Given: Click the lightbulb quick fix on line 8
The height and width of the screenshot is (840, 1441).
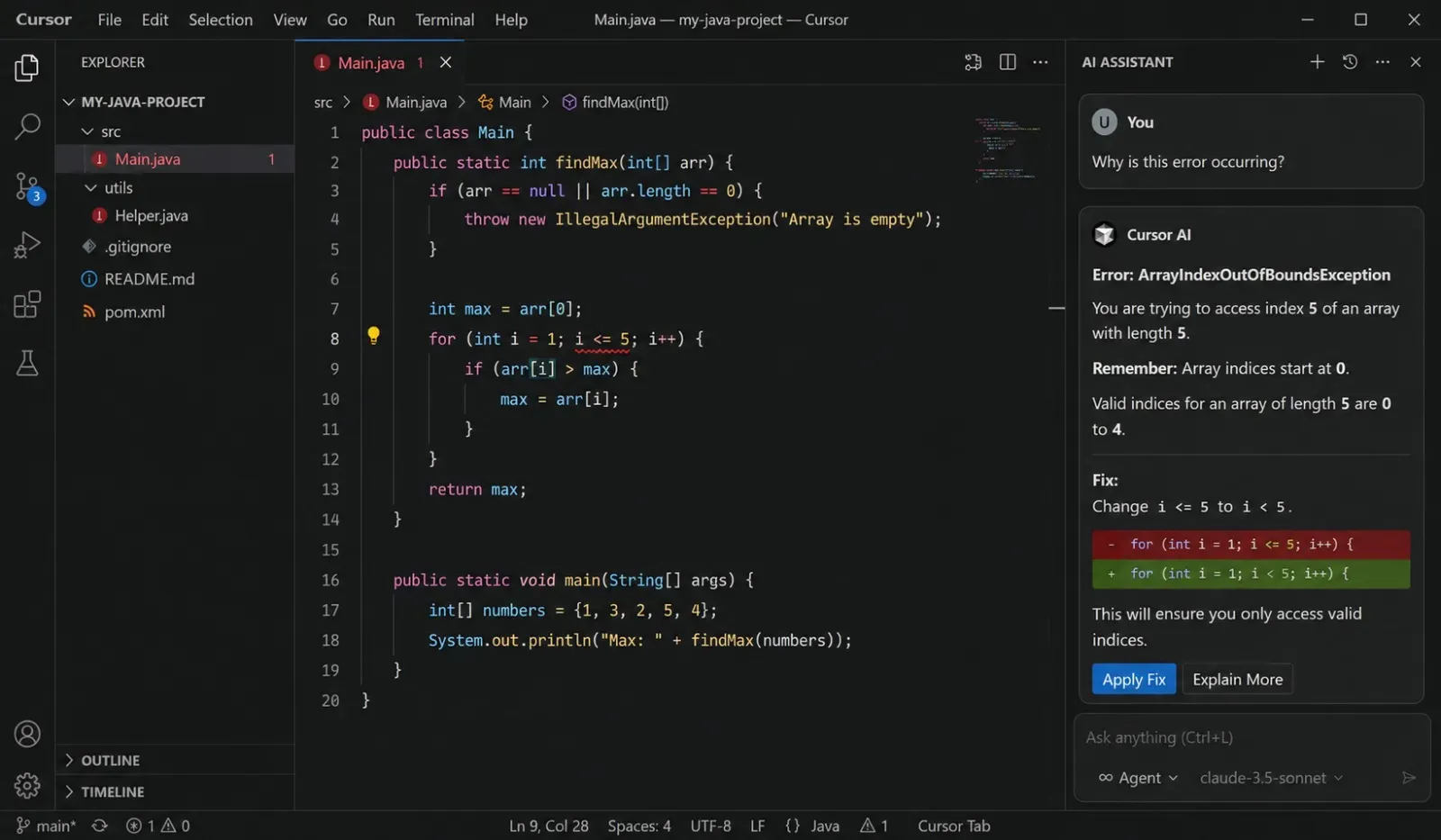Looking at the screenshot, I should pos(374,336).
